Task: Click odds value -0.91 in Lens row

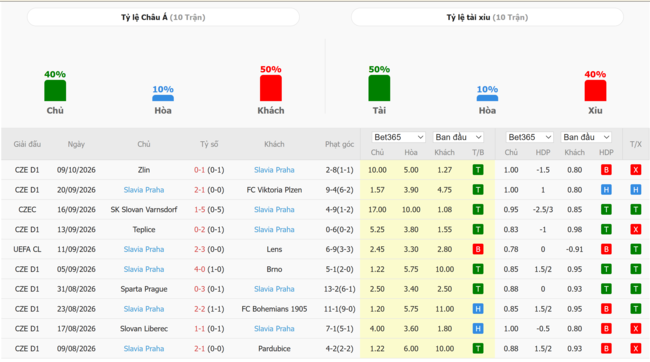Action: 575,249
